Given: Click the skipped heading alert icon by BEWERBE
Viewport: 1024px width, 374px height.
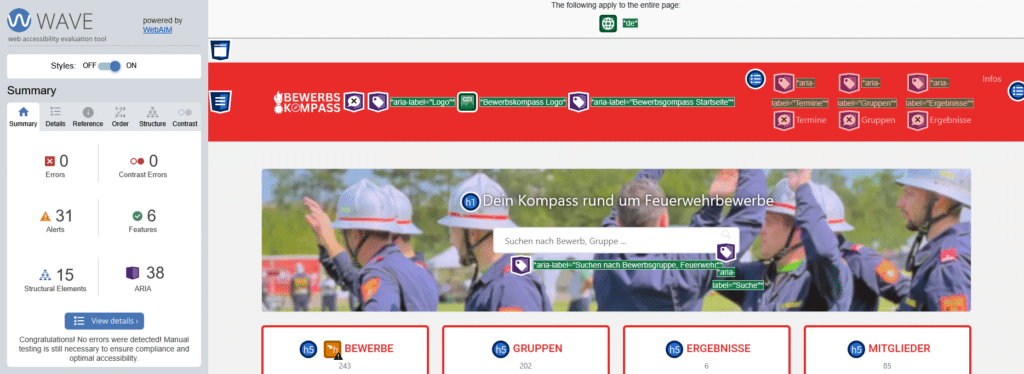Looking at the screenshot, I should (x=333, y=349).
